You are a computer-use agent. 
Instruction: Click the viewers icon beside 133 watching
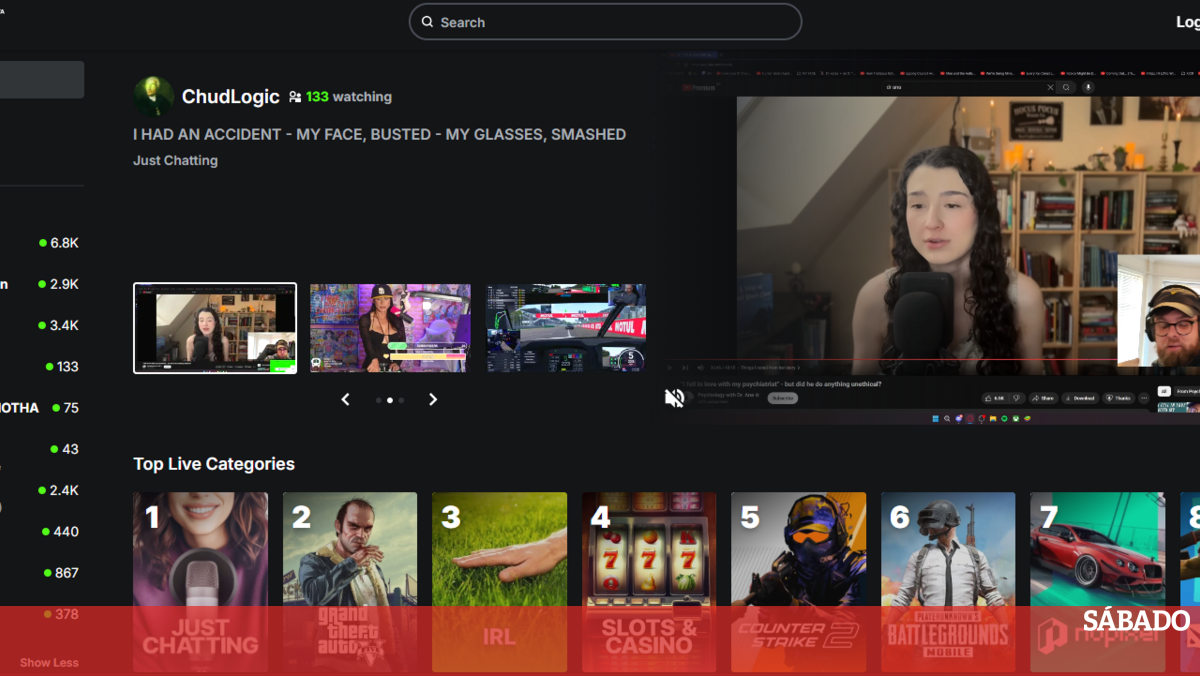(x=295, y=97)
